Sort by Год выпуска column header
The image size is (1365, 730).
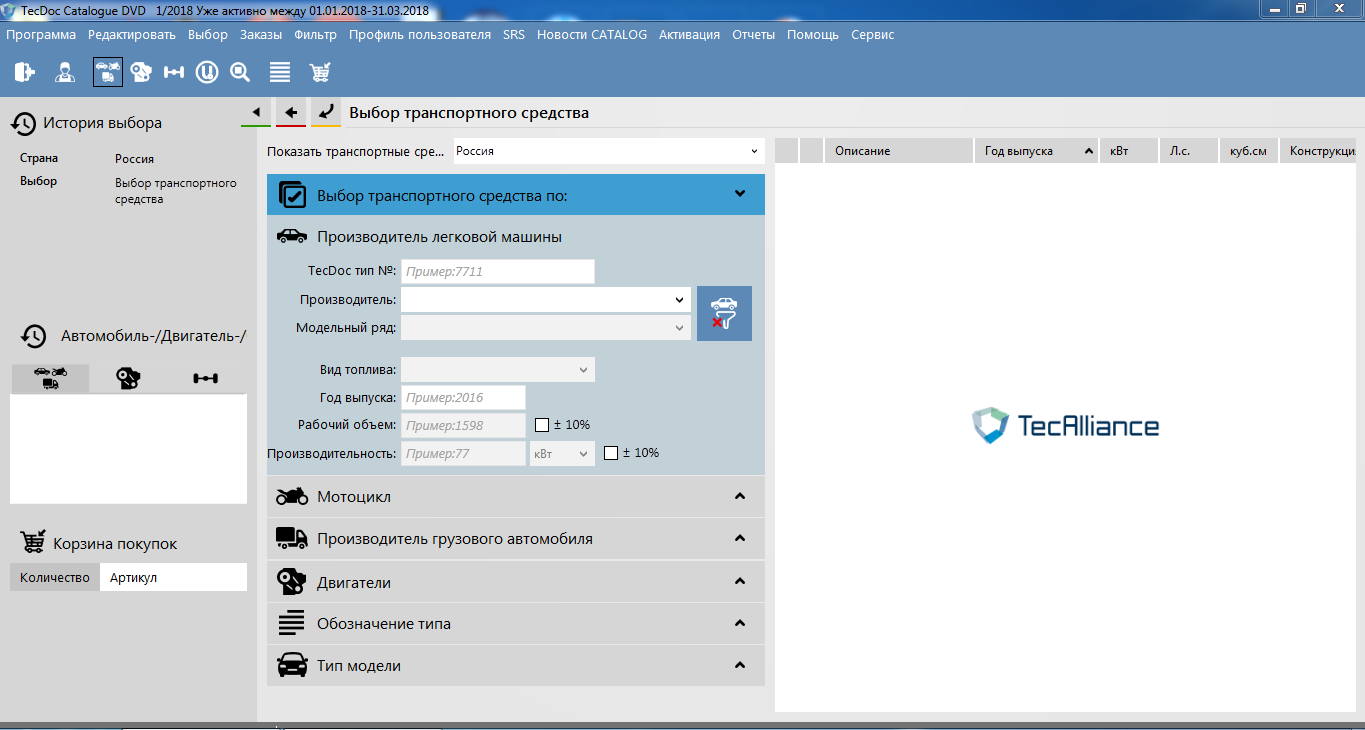(1036, 151)
